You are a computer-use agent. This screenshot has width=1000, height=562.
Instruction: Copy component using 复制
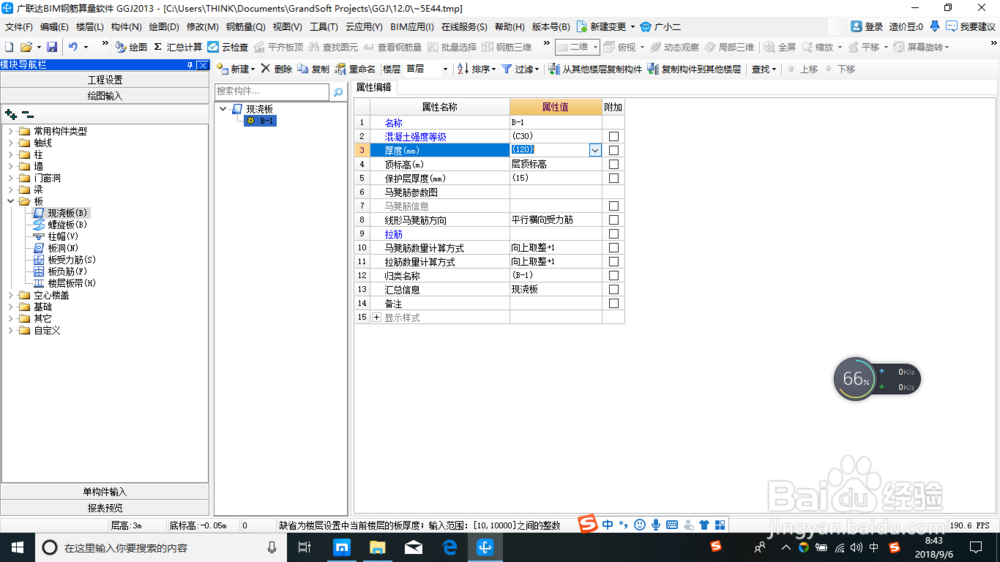(x=313, y=69)
